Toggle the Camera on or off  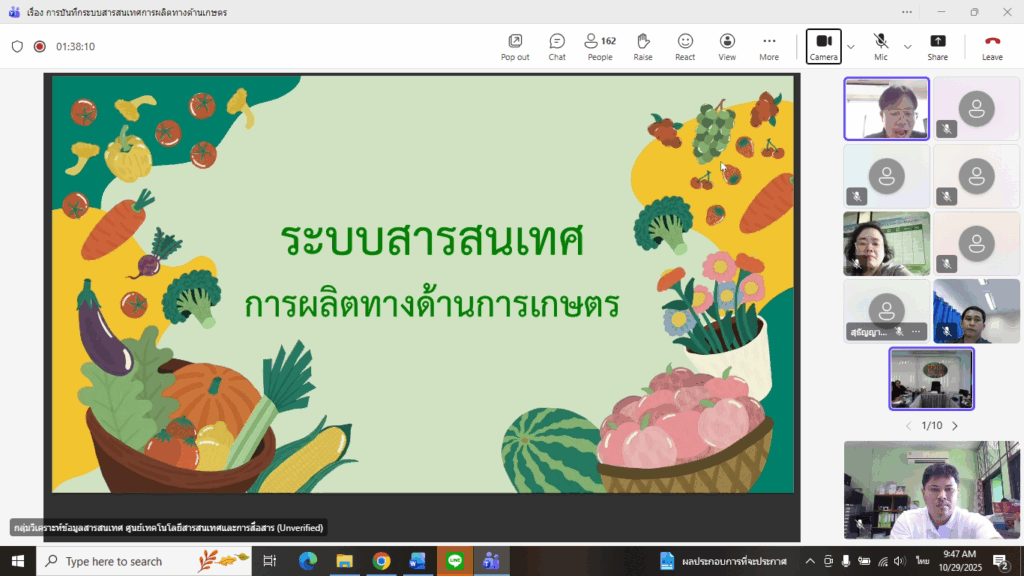824,46
